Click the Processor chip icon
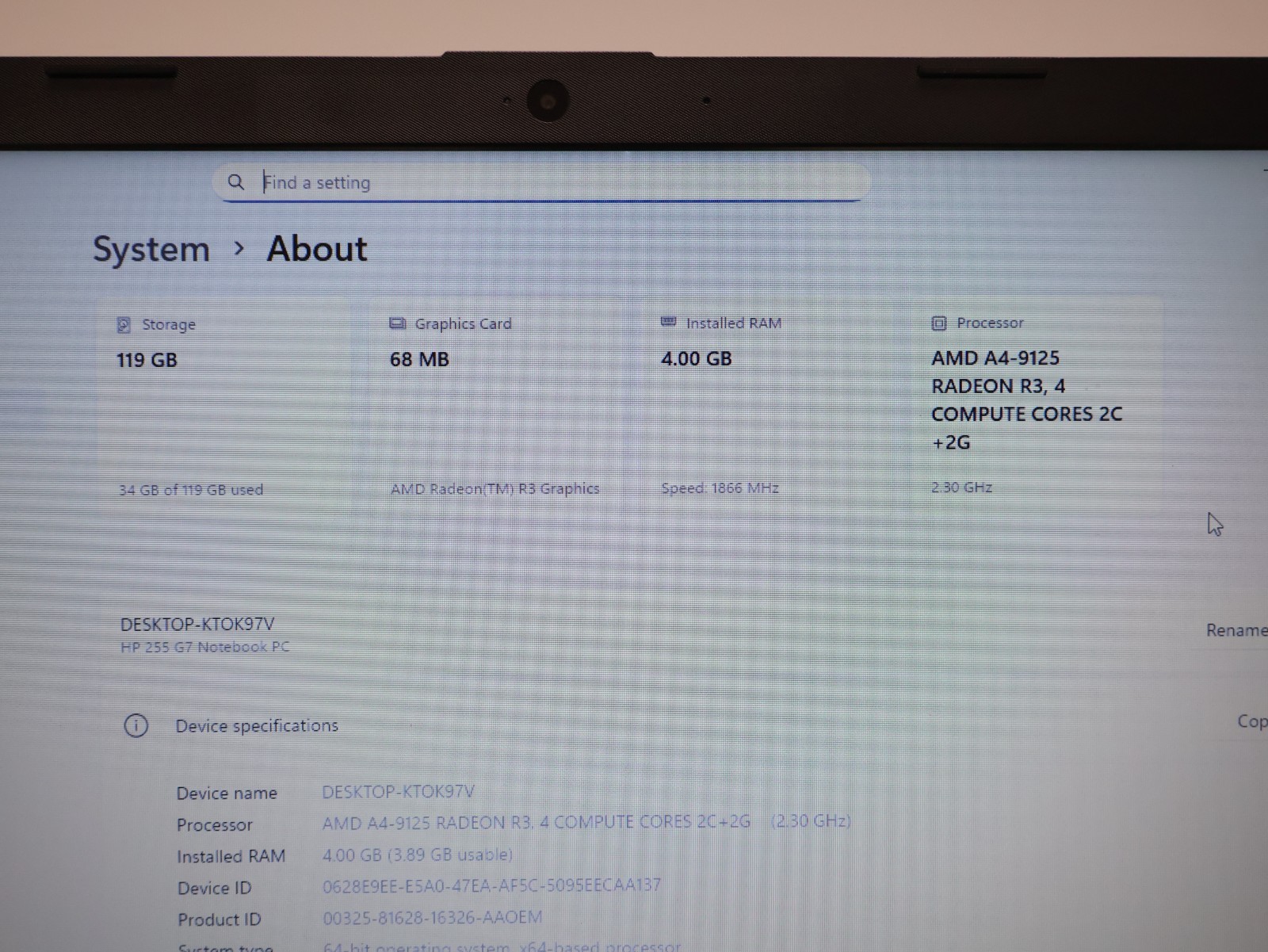Image resolution: width=1268 pixels, height=952 pixels. 939,323
